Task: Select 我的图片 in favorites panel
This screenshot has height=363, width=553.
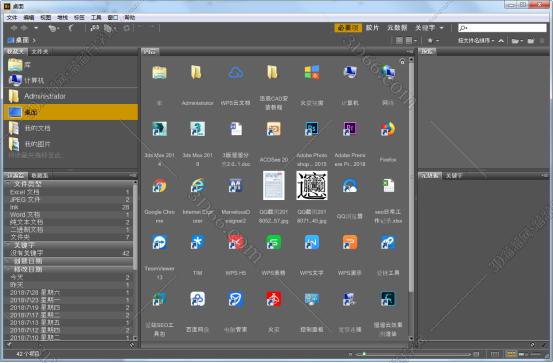Action: (x=71, y=144)
